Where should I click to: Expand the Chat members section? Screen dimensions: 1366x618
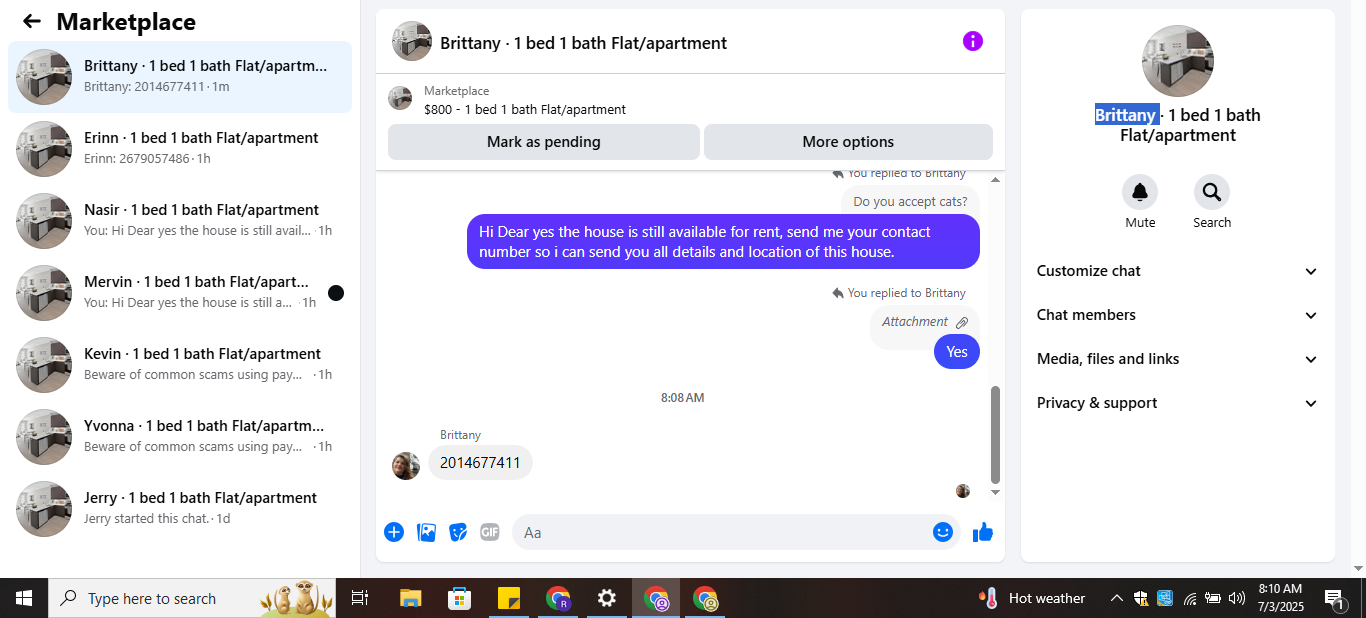1178,315
